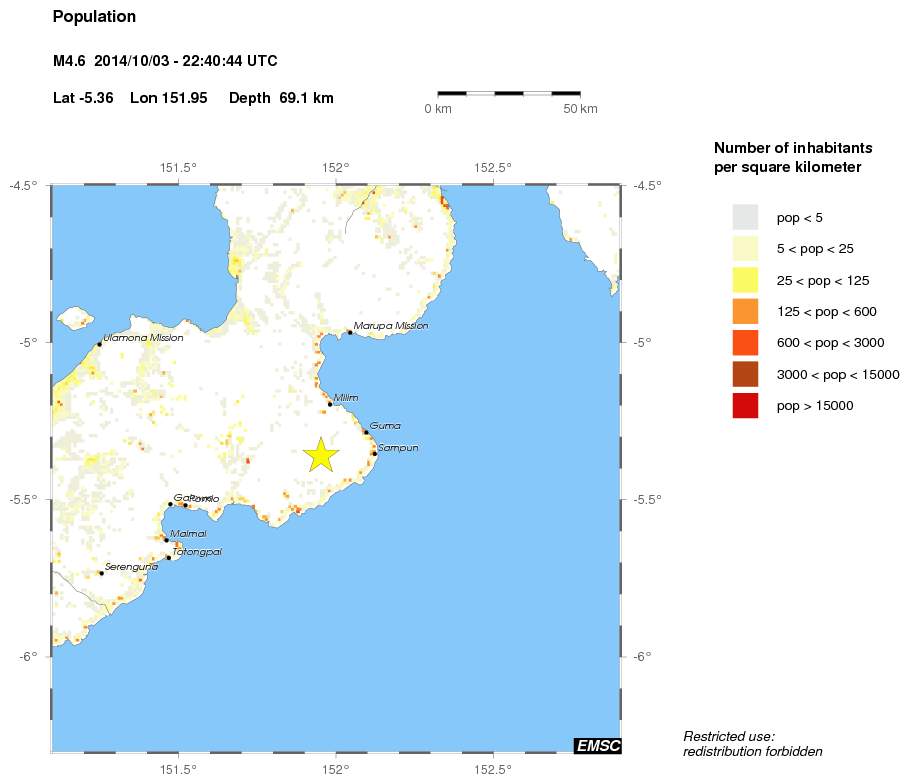Image resolution: width=910 pixels, height=784 pixels.
Task: Click the '600 < pop < 3000' legend swatch
Action: 745,343
